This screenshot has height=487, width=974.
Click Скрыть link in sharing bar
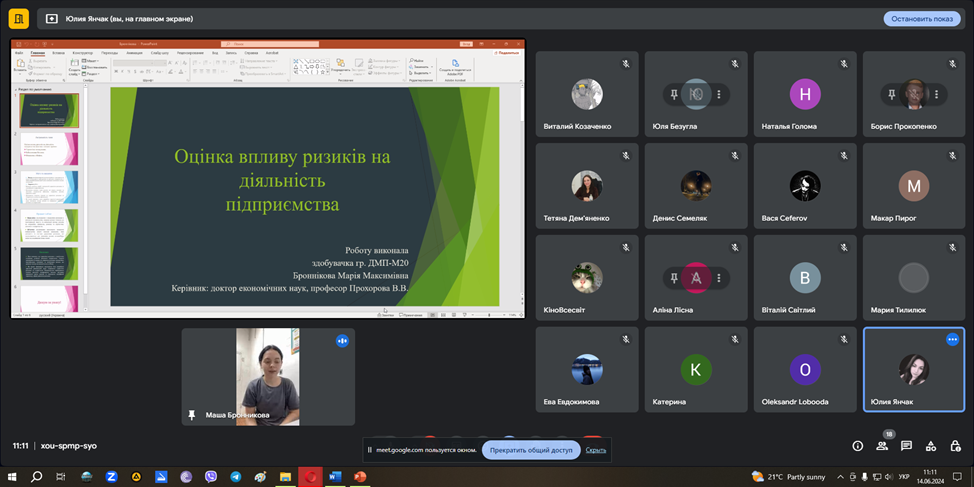tap(596, 450)
